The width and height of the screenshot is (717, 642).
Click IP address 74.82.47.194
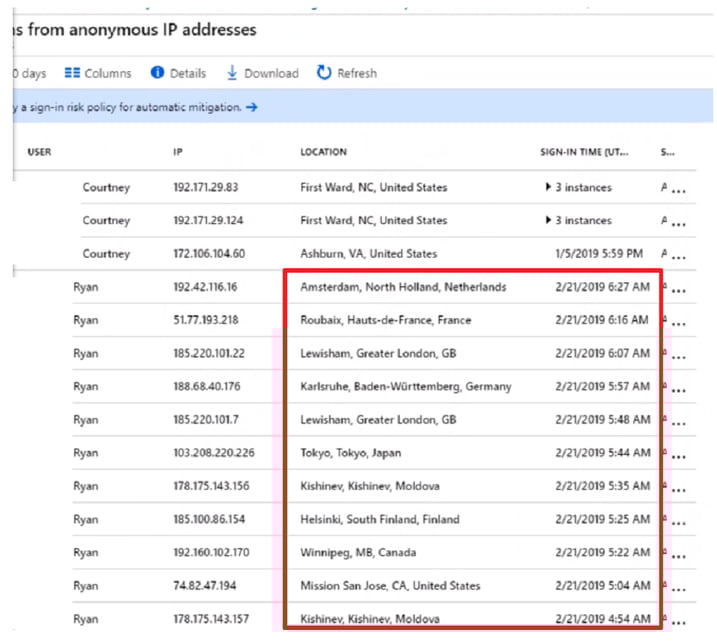tap(204, 585)
